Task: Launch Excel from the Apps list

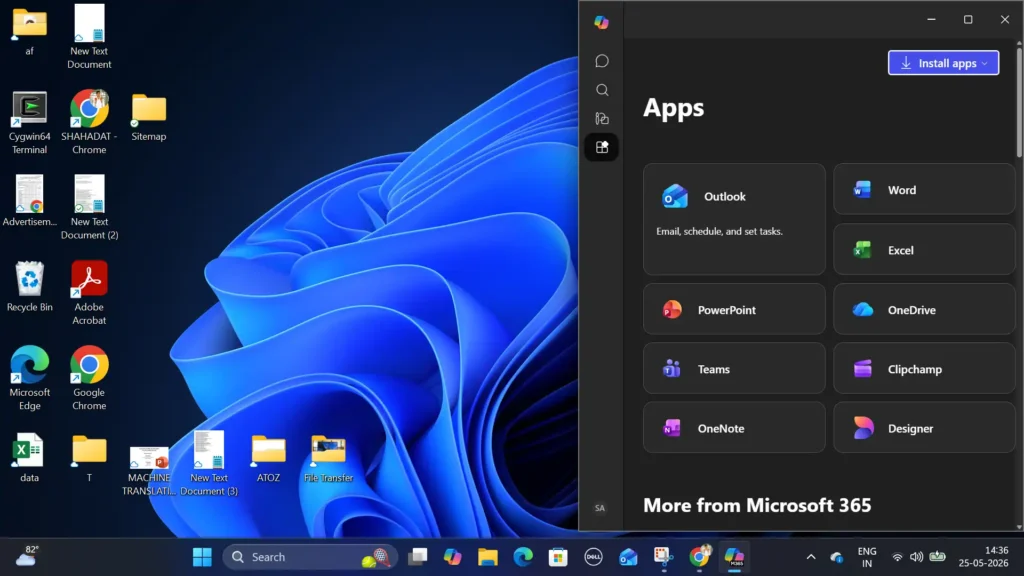Action: point(924,249)
